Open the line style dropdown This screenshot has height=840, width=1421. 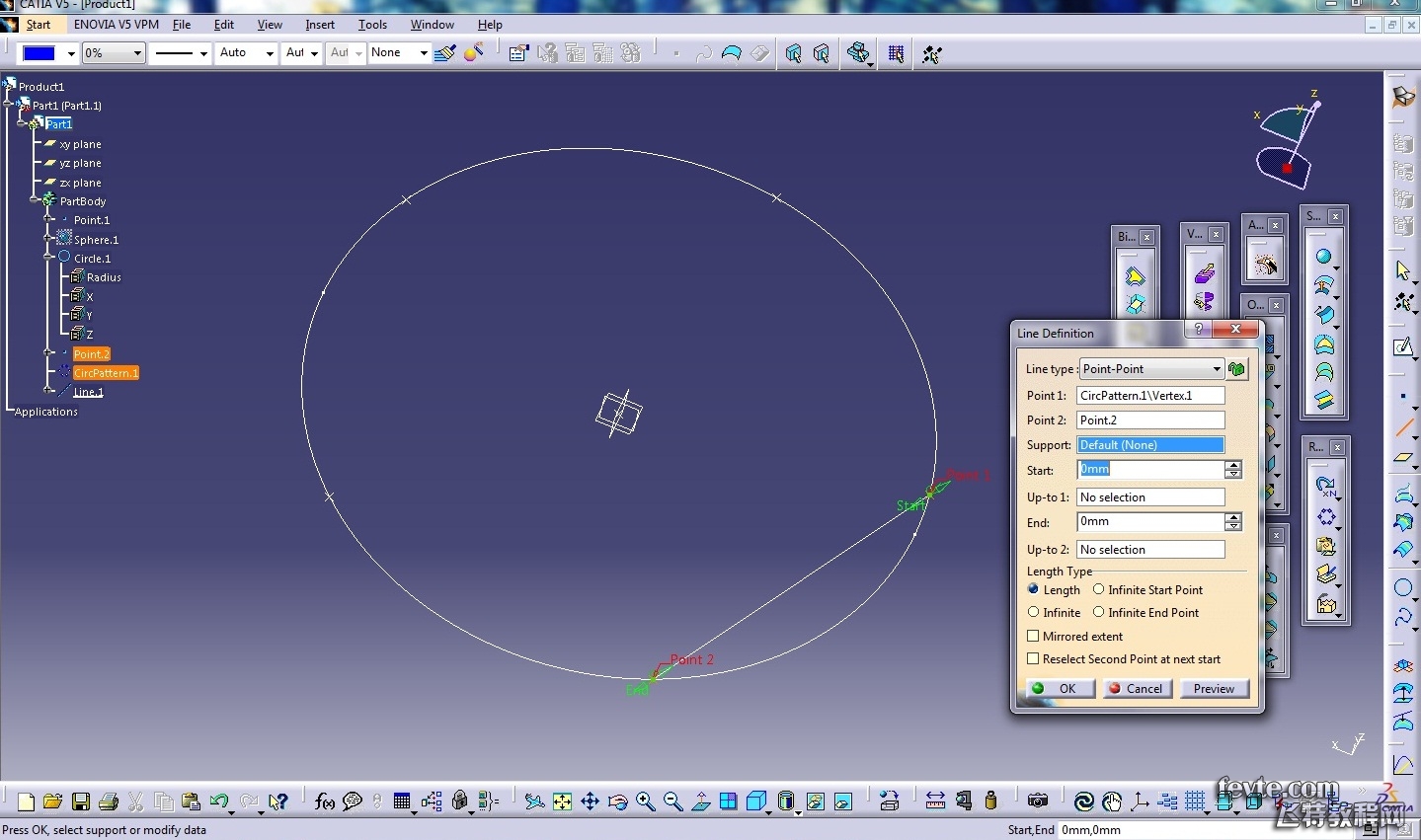tap(181, 53)
